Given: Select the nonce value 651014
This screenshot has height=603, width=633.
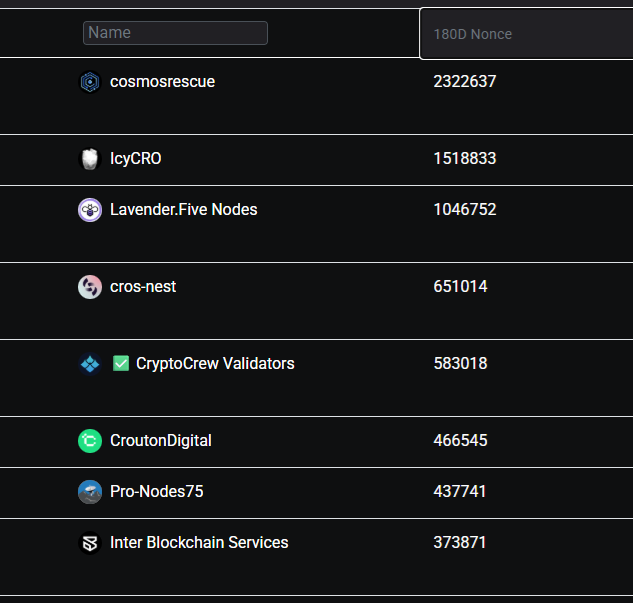Looking at the screenshot, I should tap(460, 287).
